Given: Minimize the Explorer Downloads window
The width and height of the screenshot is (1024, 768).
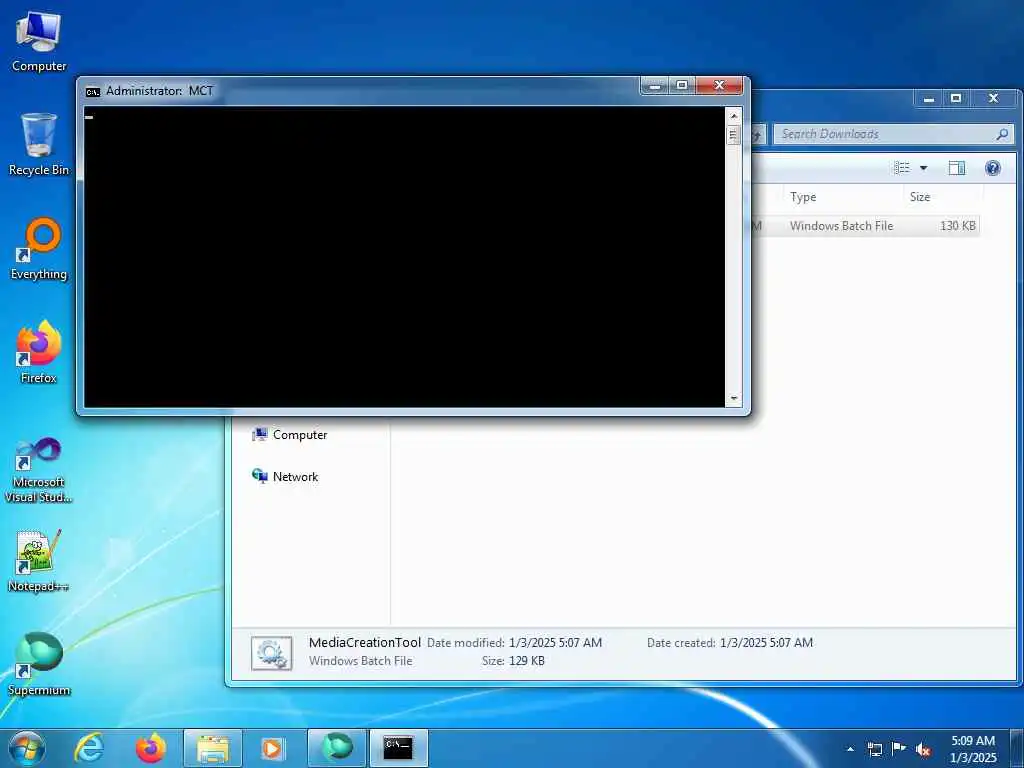Looking at the screenshot, I should [929, 99].
